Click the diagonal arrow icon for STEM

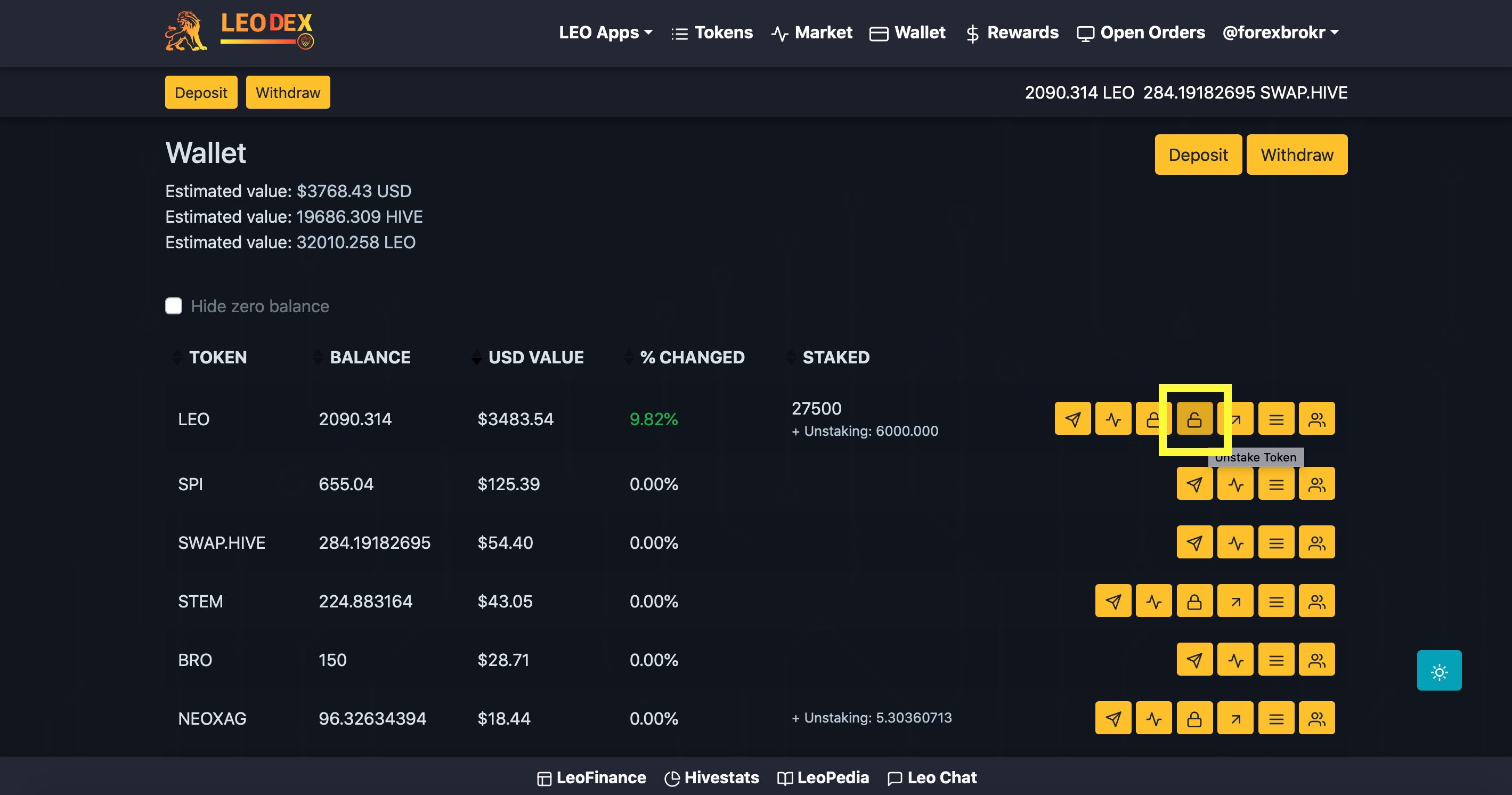tap(1235, 601)
